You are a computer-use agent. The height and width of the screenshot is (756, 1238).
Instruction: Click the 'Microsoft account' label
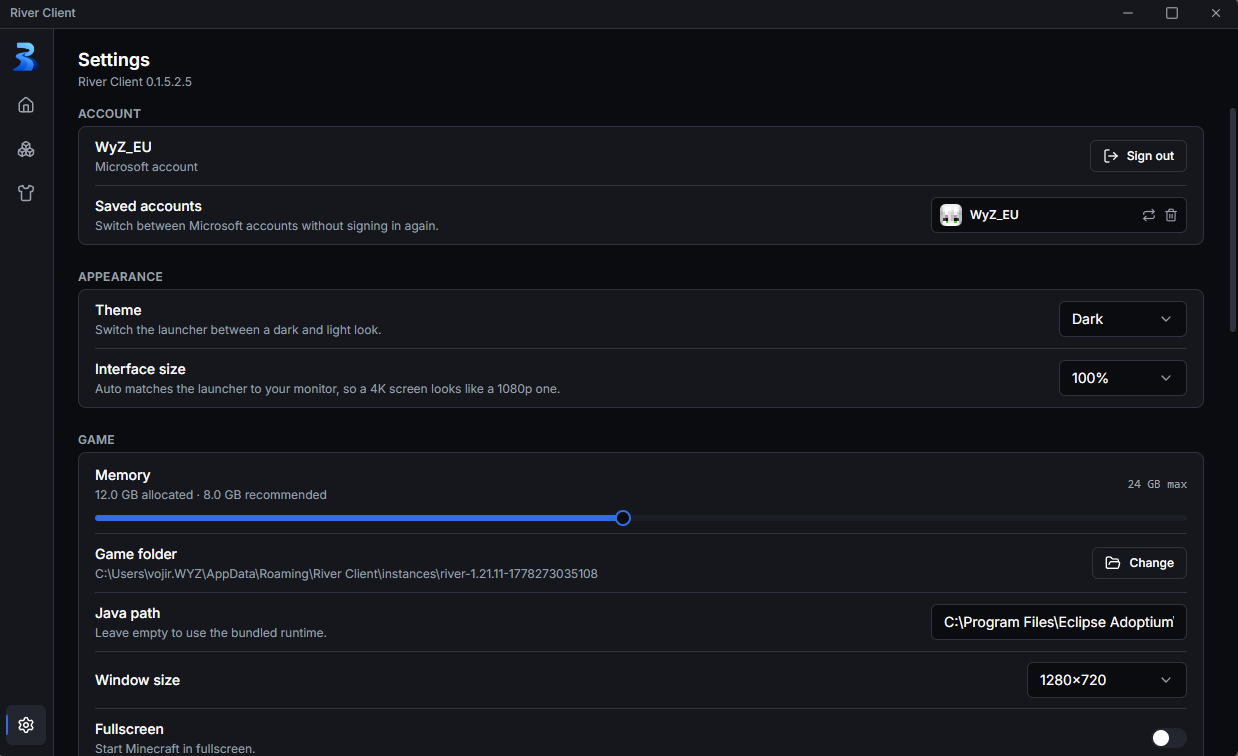[147, 167]
